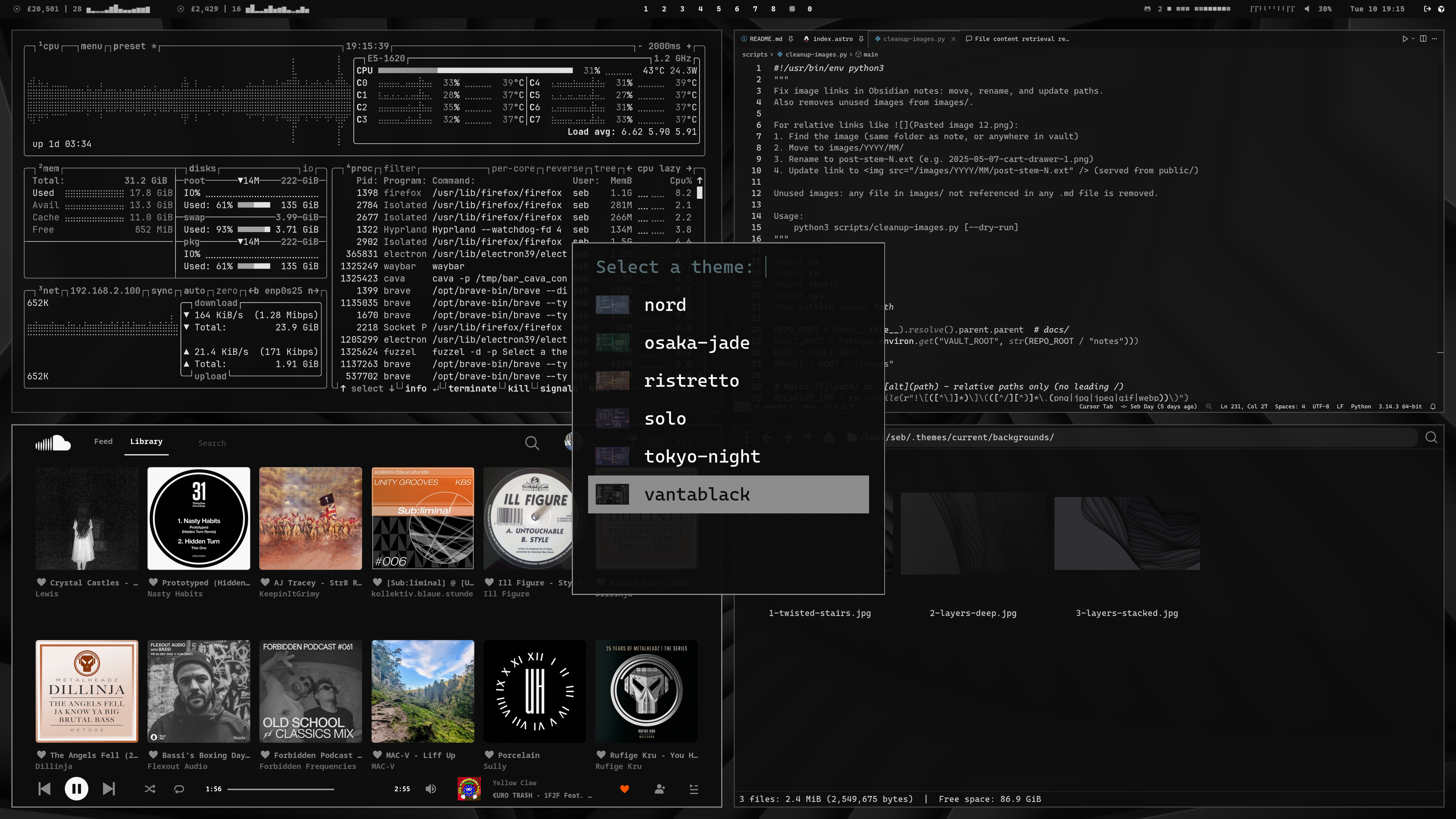Open the file manager search icon
The height and width of the screenshot is (819, 1456).
click(1431, 438)
